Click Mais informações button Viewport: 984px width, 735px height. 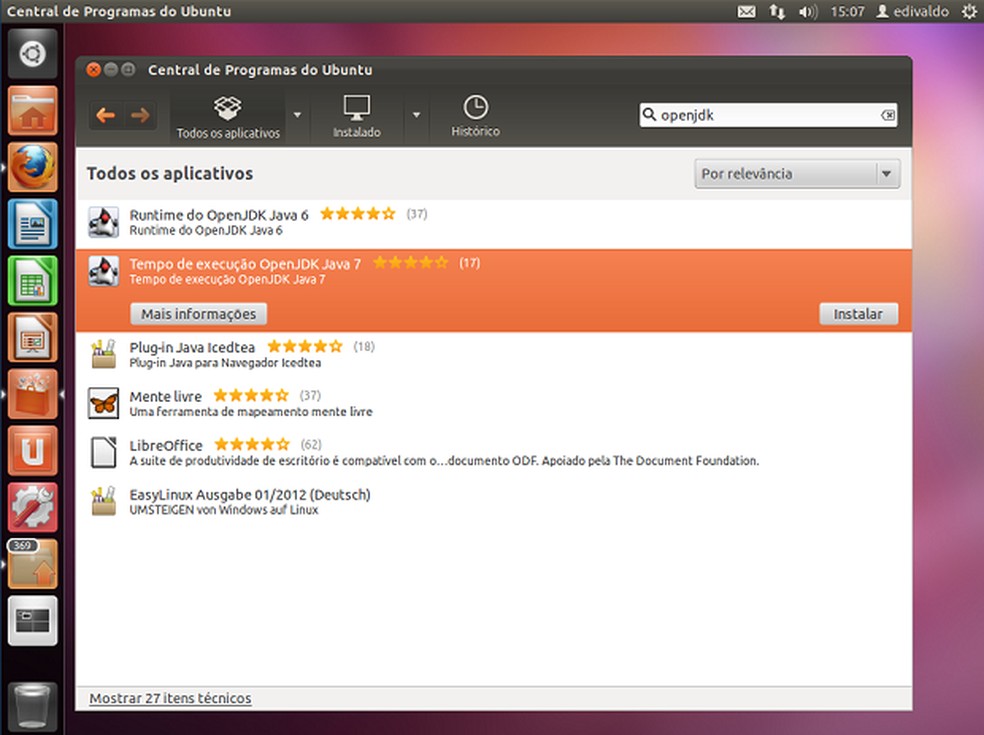pos(198,314)
